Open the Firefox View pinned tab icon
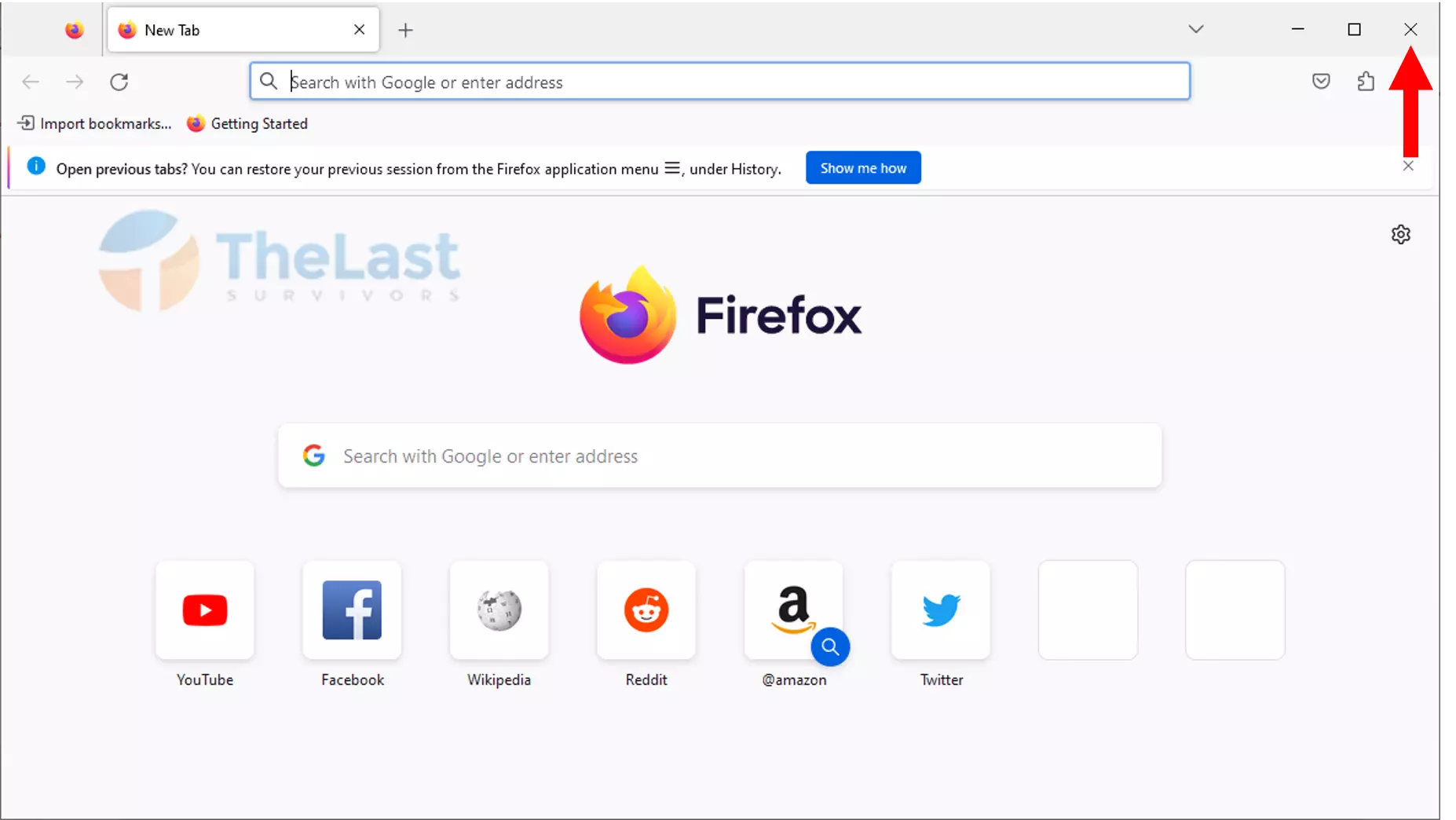This screenshot has height=820, width=1456. pyautogui.click(x=74, y=30)
